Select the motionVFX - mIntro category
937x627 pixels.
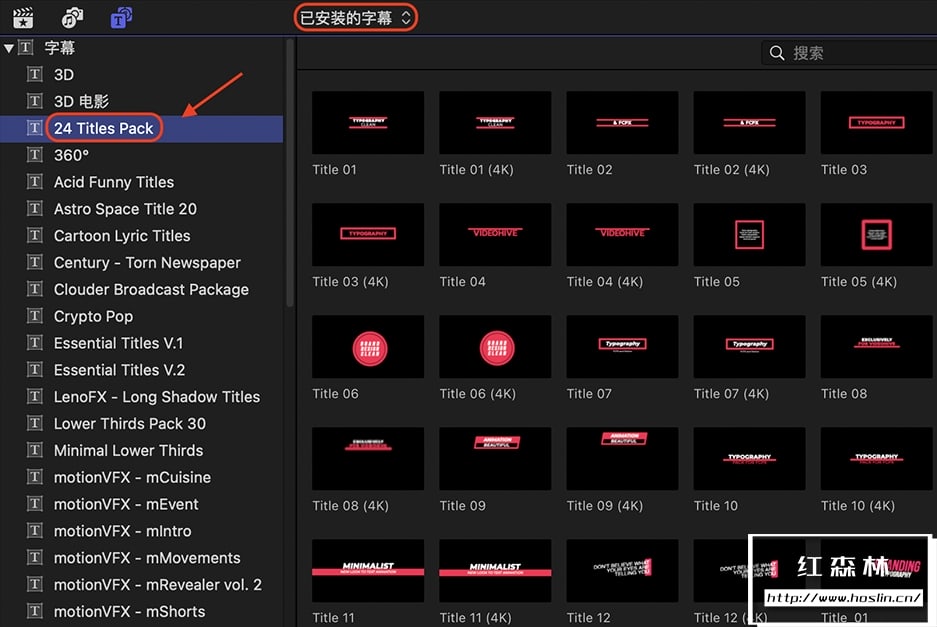coord(142,531)
